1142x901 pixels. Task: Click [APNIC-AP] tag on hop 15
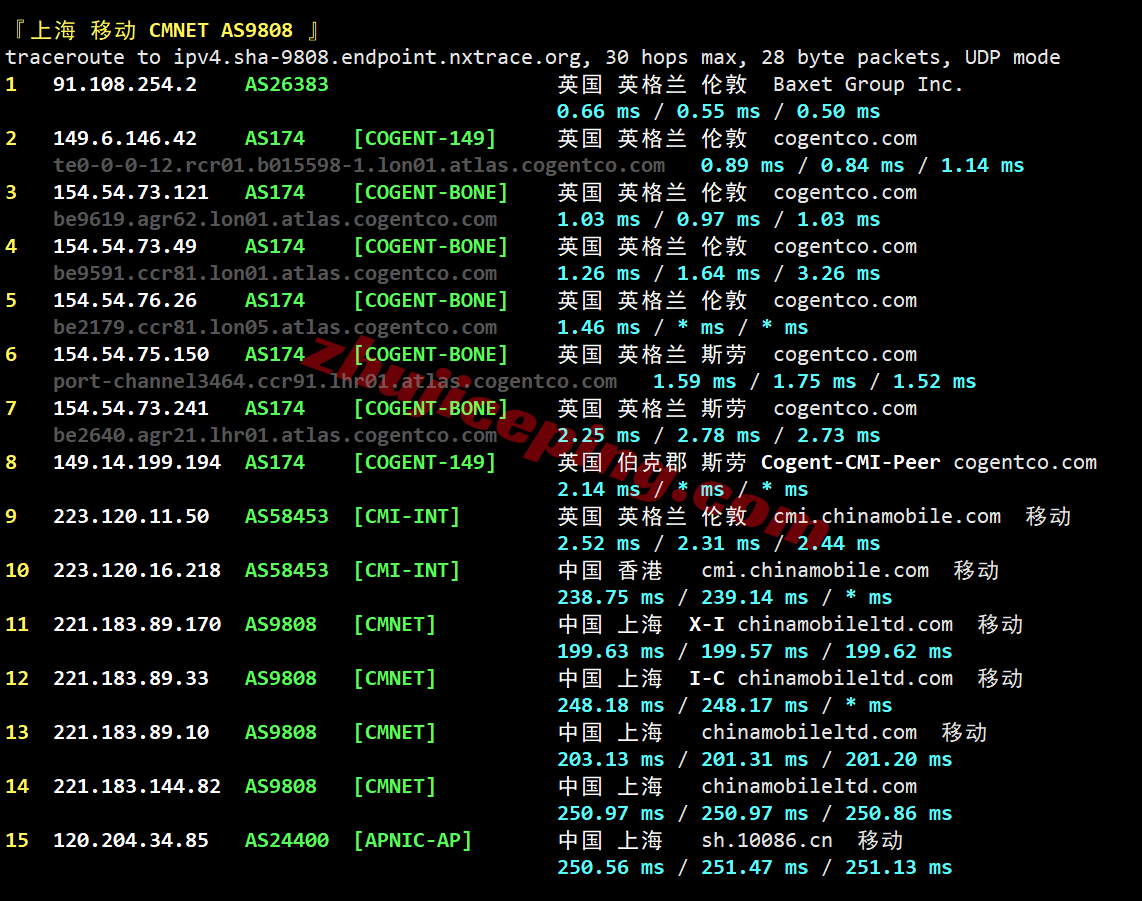pos(412,839)
